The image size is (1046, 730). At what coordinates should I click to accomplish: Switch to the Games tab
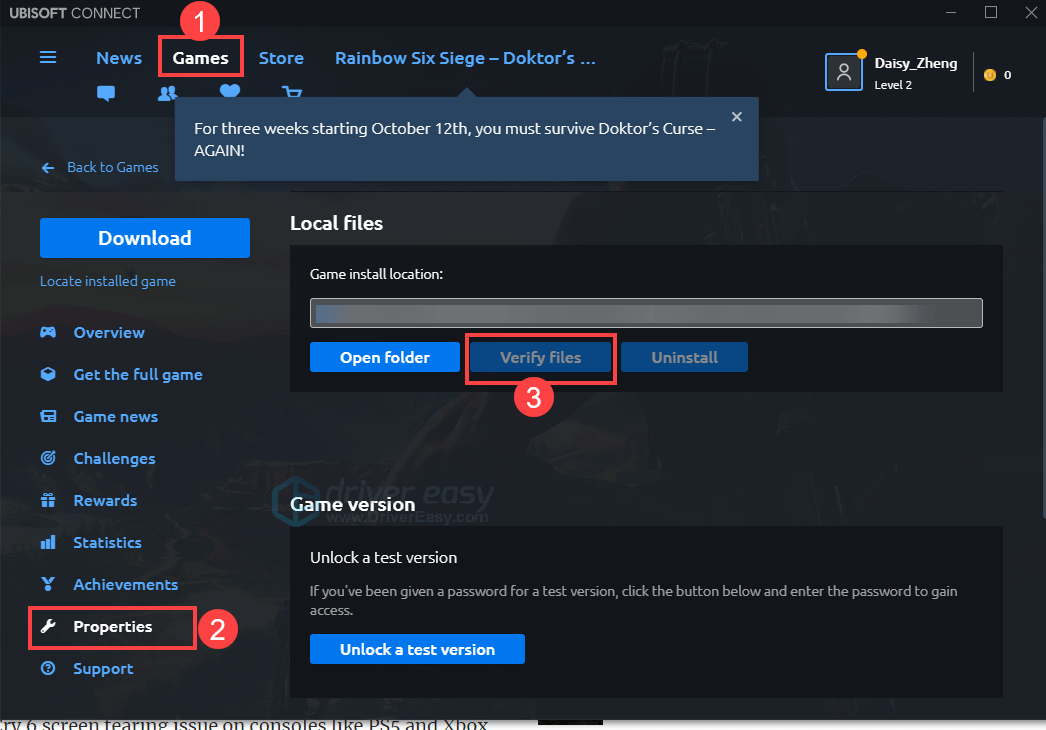201,58
